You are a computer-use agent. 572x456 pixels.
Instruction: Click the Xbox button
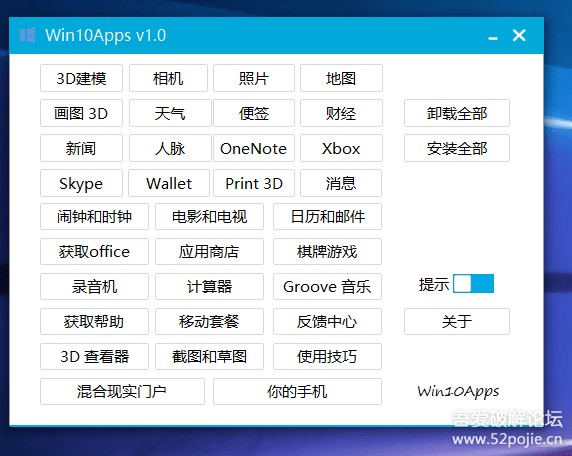[x=341, y=148]
